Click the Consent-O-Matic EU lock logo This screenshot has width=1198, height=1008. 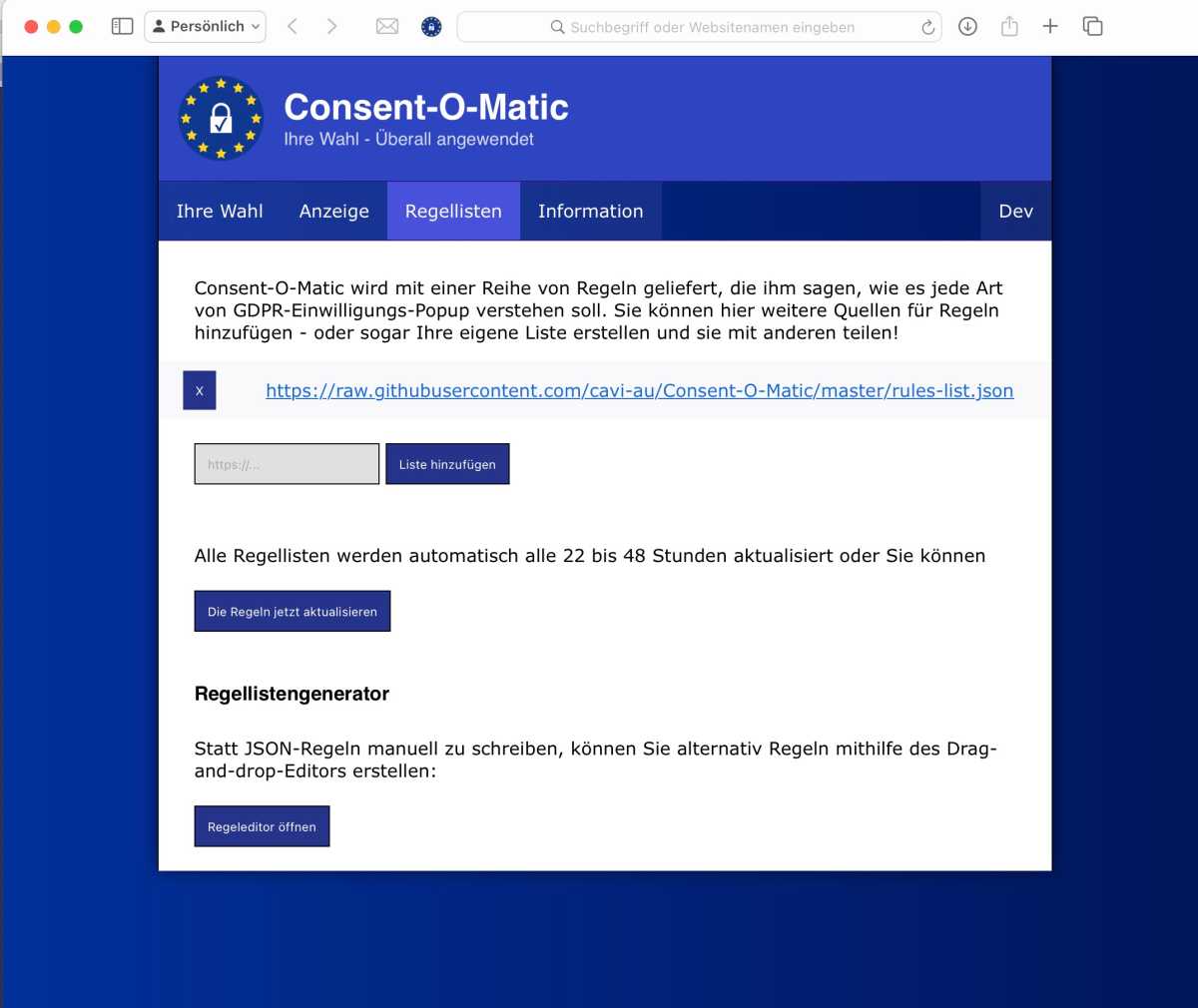(221, 119)
